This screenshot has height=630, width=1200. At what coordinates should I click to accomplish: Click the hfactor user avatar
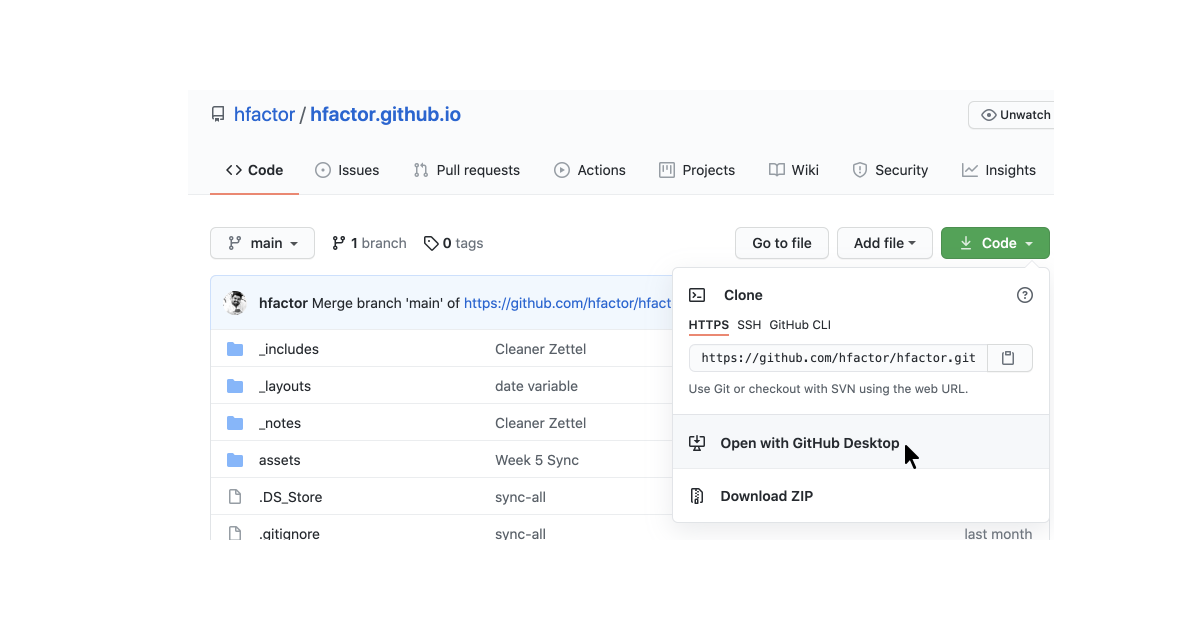[x=236, y=303]
